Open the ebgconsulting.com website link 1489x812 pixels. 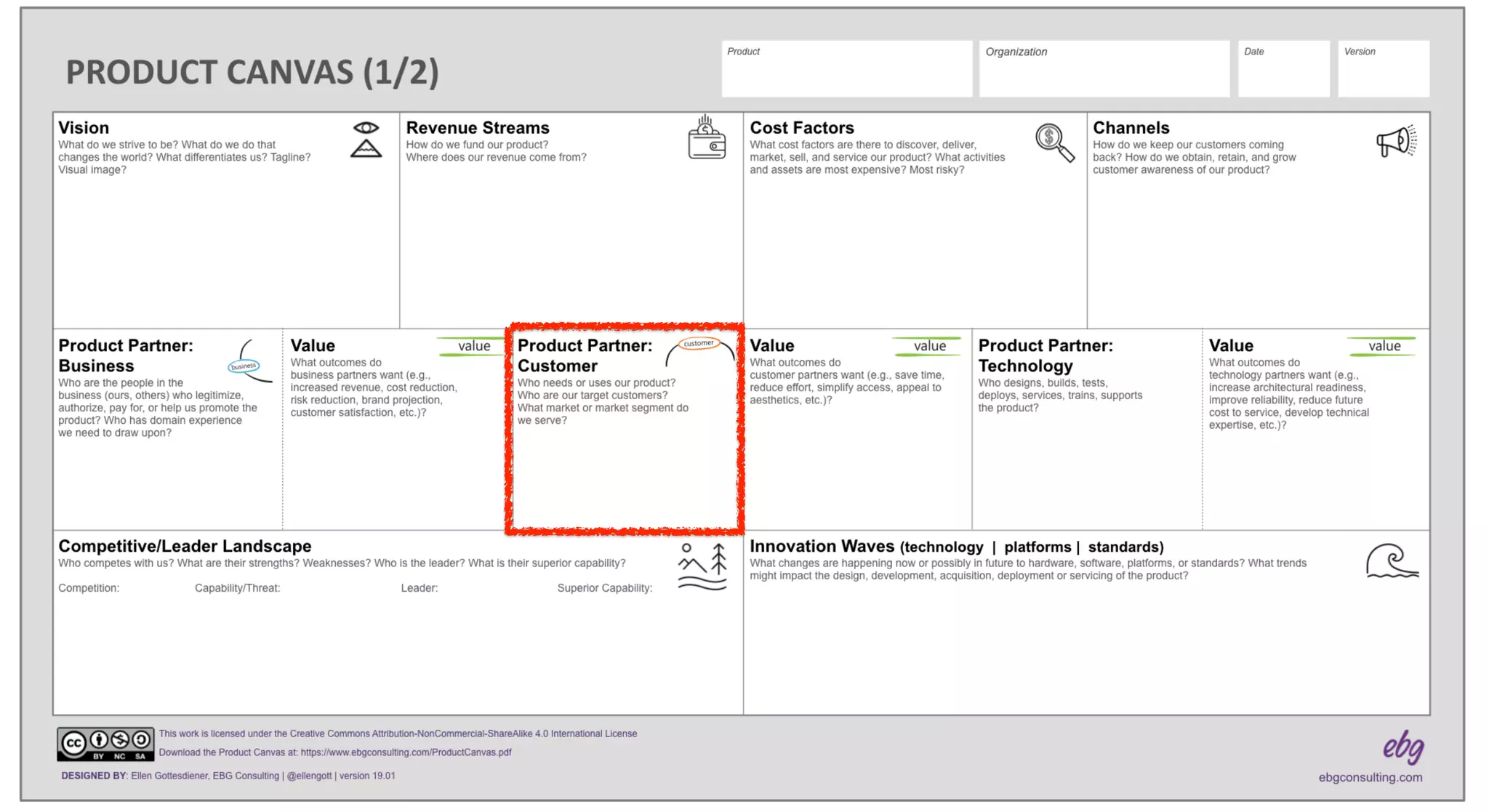point(1370,778)
